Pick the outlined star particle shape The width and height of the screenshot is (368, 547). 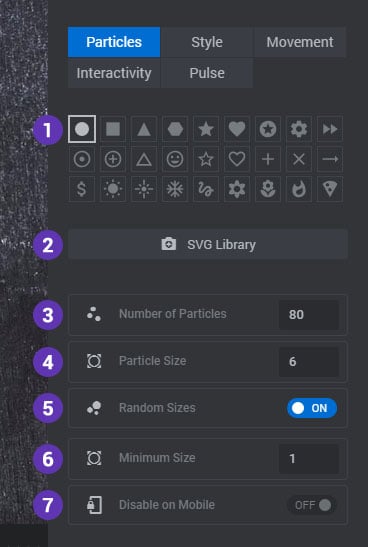click(x=206, y=159)
